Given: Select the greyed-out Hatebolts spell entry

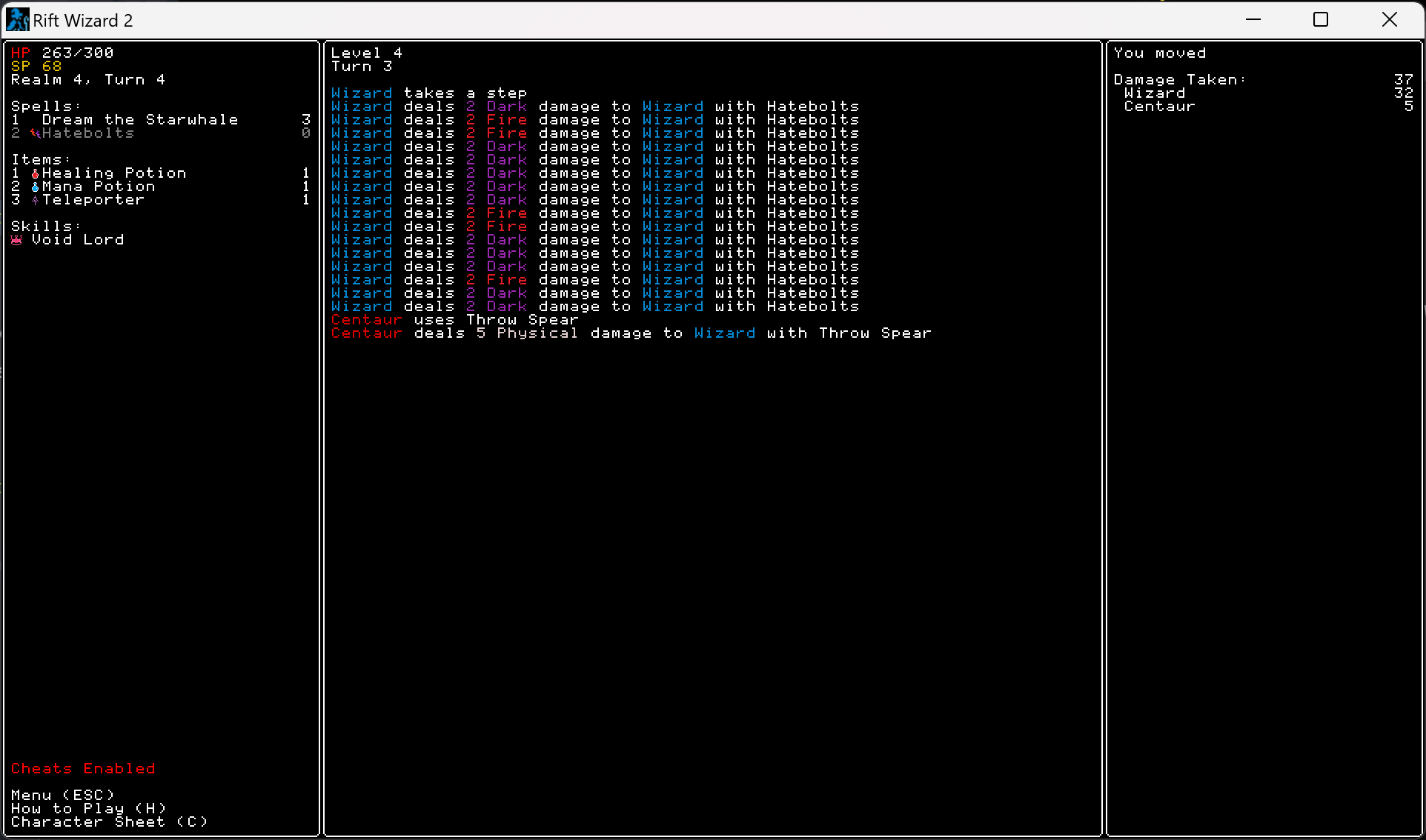Looking at the screenshot, I should pos(87,133).
